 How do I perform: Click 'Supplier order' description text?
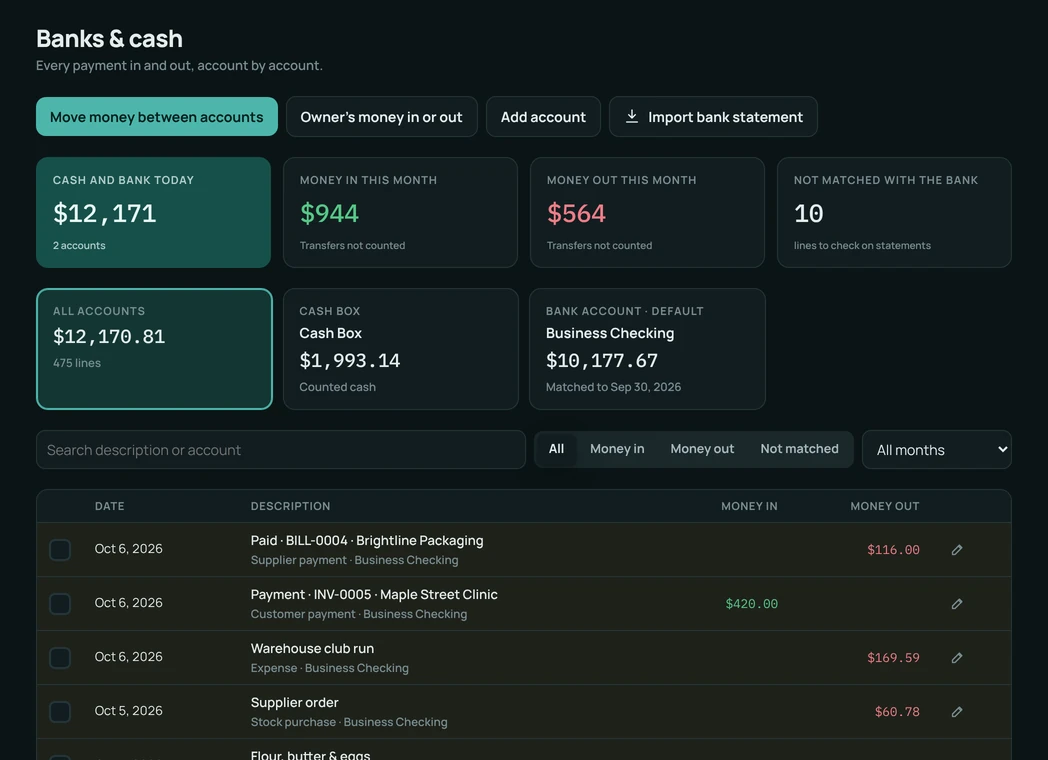(x=294, y=703)
